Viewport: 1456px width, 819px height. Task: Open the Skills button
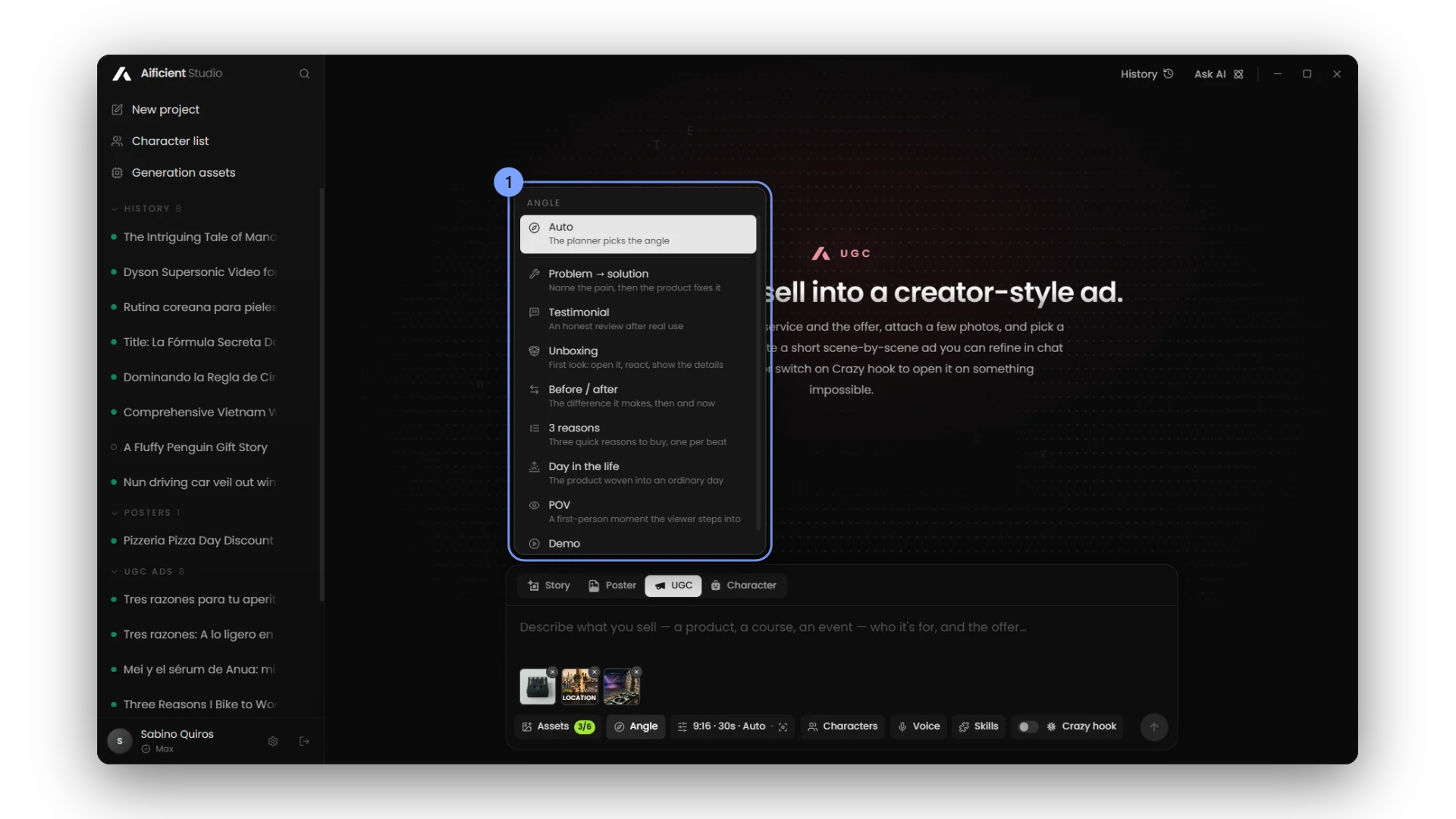(x=978, y=726)
